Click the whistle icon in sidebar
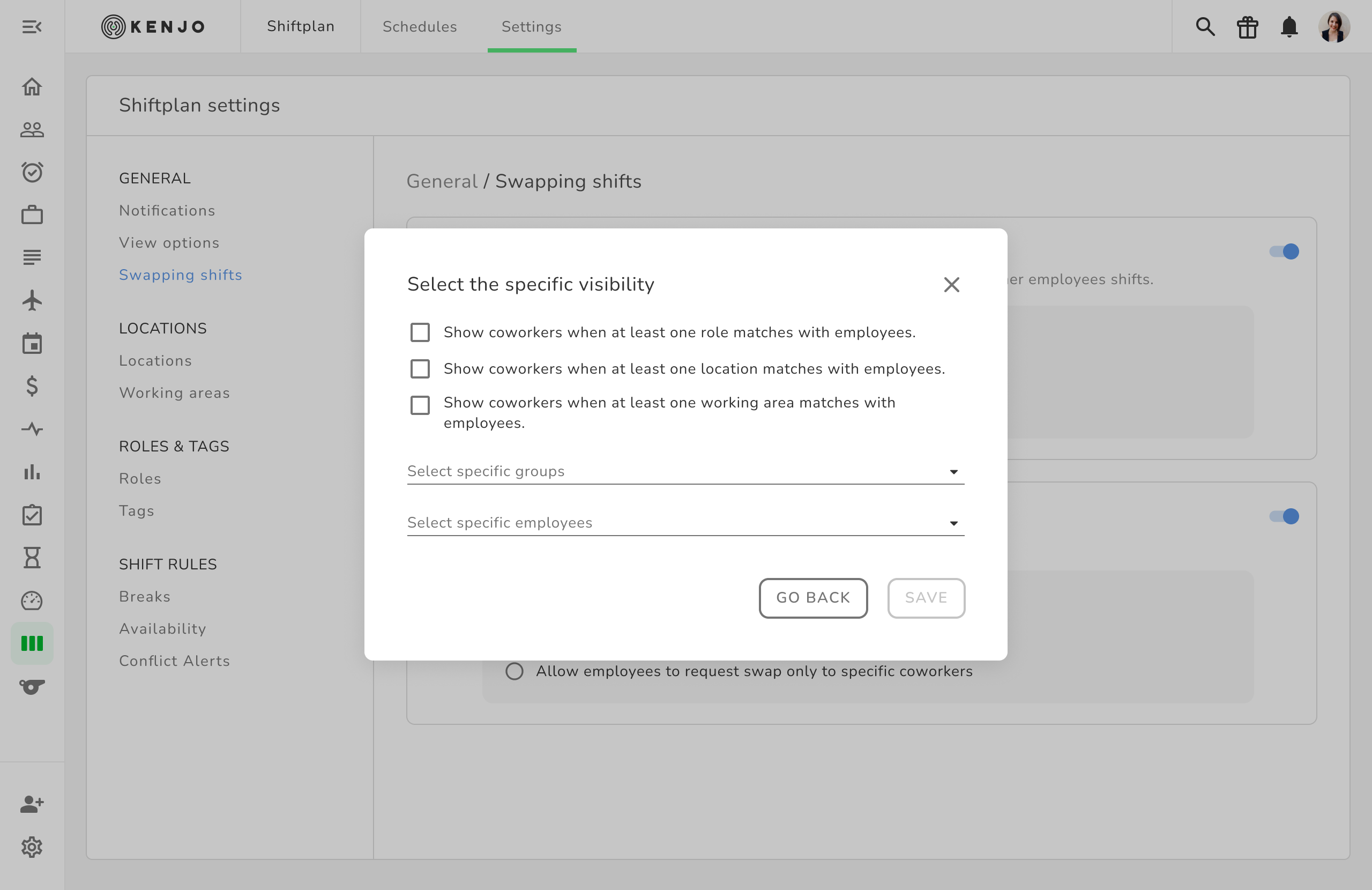Viewport: 1372px width, 890px height. (x=32, y=686)
